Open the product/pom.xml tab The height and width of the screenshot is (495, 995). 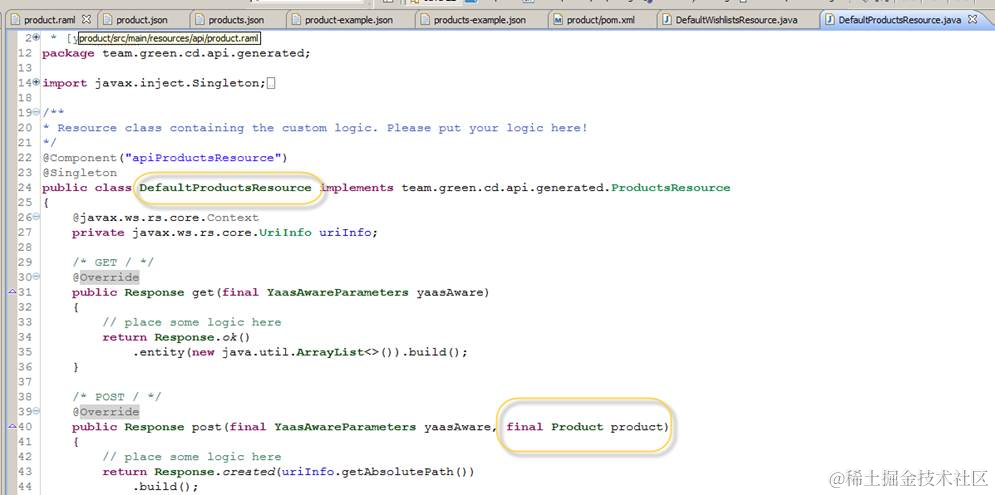600,20
